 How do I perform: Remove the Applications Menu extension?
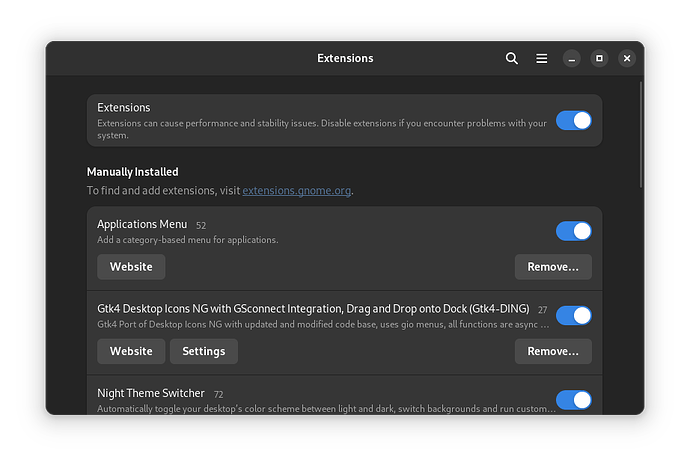click(553, 267)
